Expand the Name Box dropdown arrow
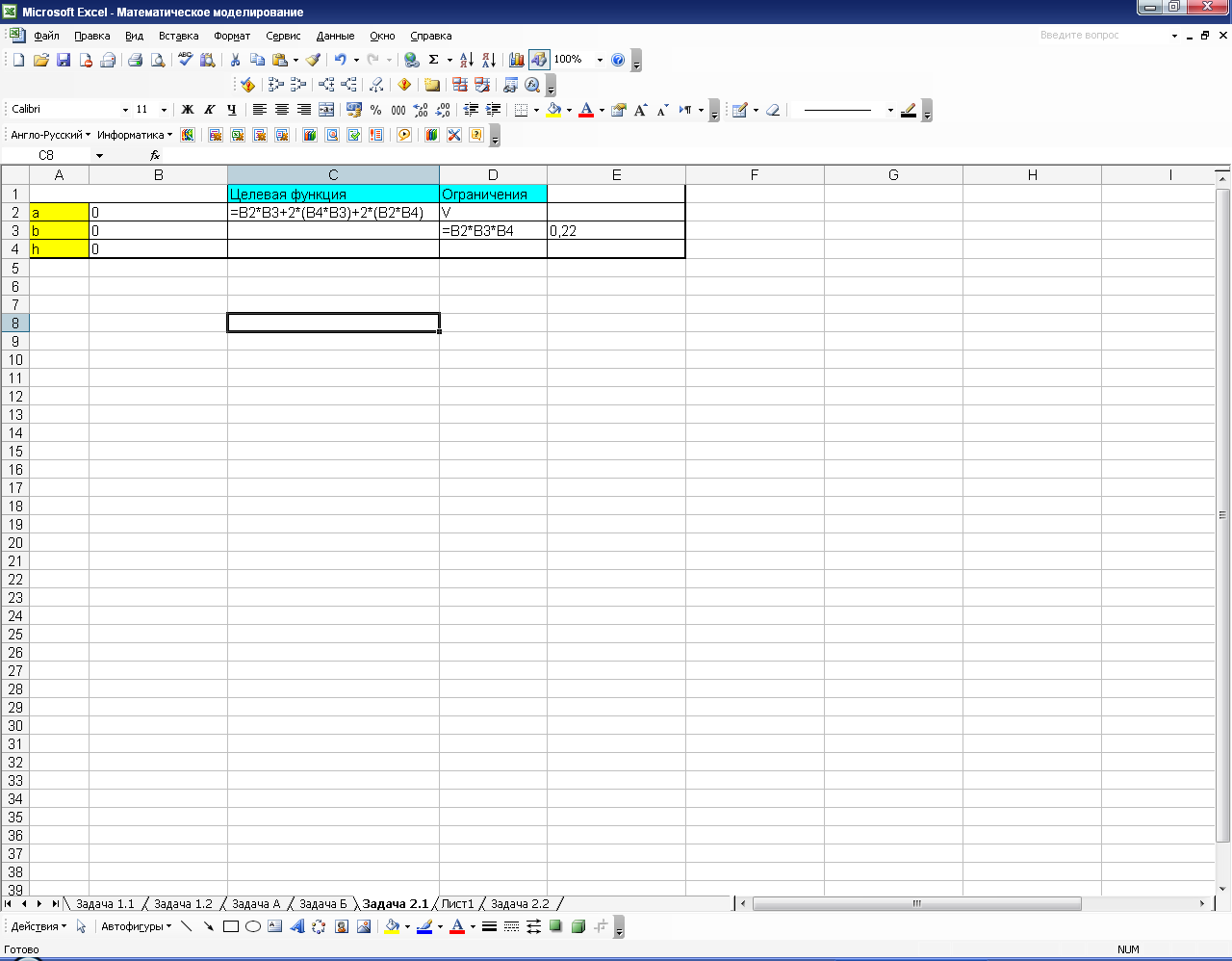Image resolution: width=1232 pixels, height=961 pixels. [x=99, y=155]
